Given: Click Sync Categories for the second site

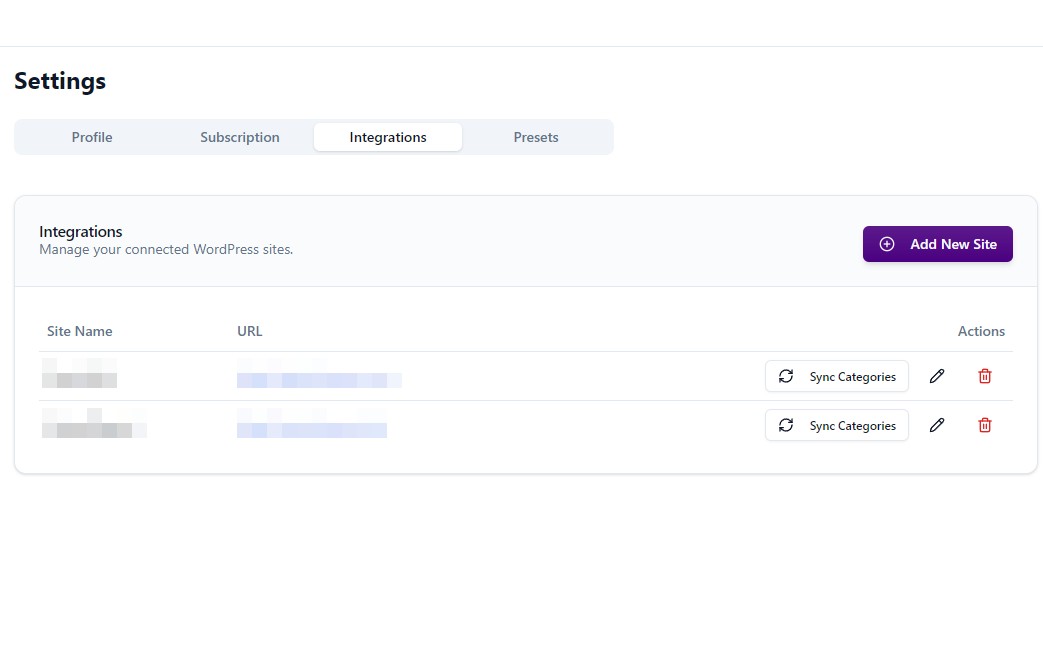Looking at the screenshot, I should click(837, 425).
